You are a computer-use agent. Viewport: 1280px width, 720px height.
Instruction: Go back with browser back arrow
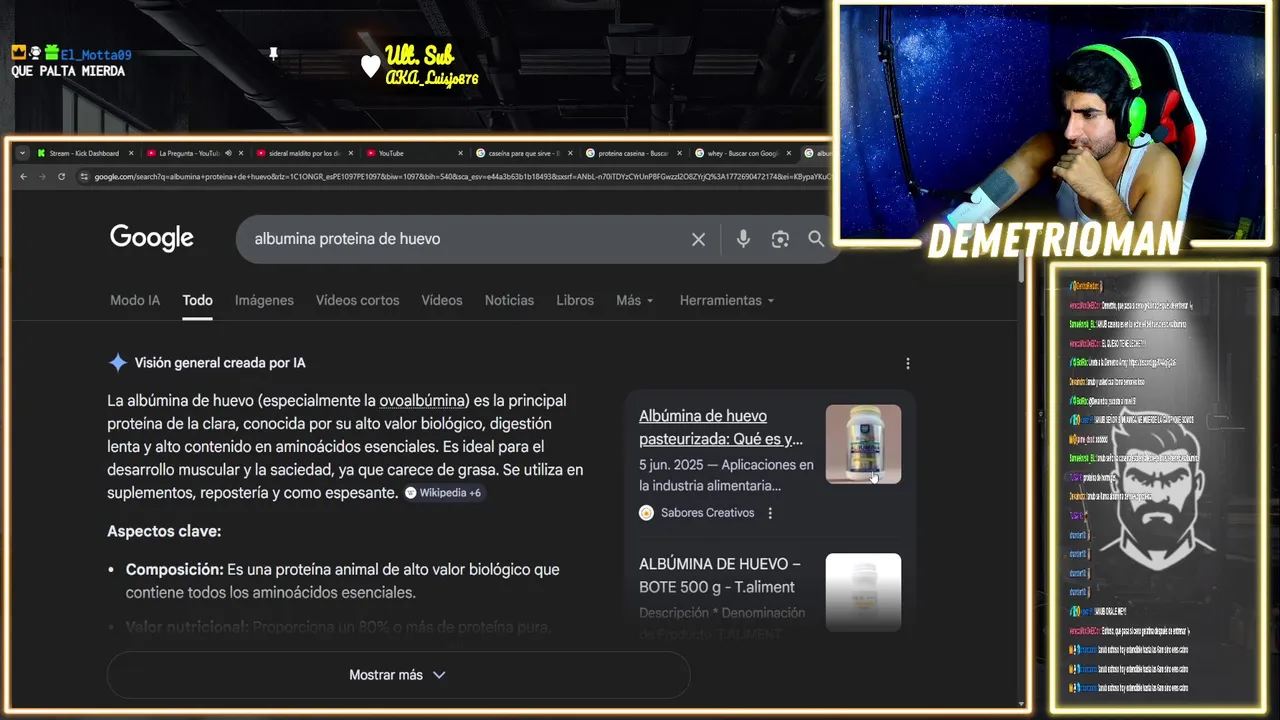24,177
